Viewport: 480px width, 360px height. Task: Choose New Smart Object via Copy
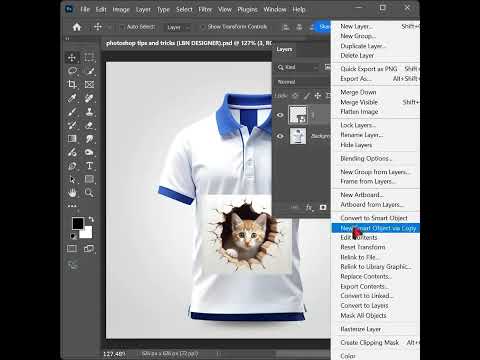(376, 228)
